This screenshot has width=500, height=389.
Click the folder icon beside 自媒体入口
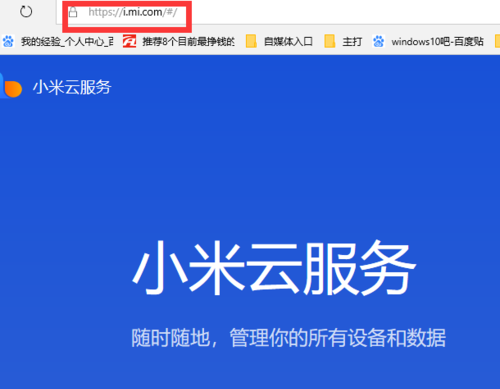(x=251, y=41)
